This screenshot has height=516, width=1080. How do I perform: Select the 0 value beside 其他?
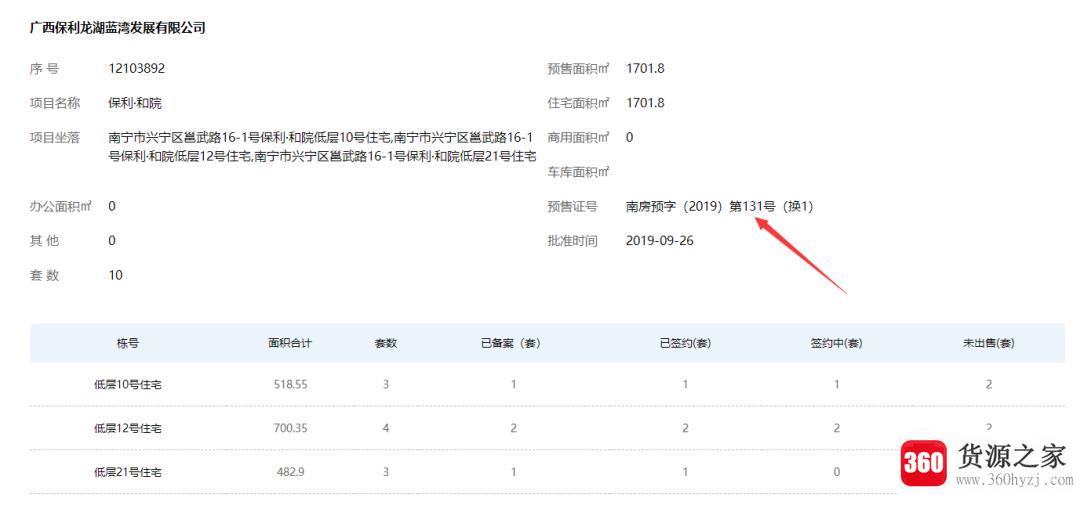(112, 240)
